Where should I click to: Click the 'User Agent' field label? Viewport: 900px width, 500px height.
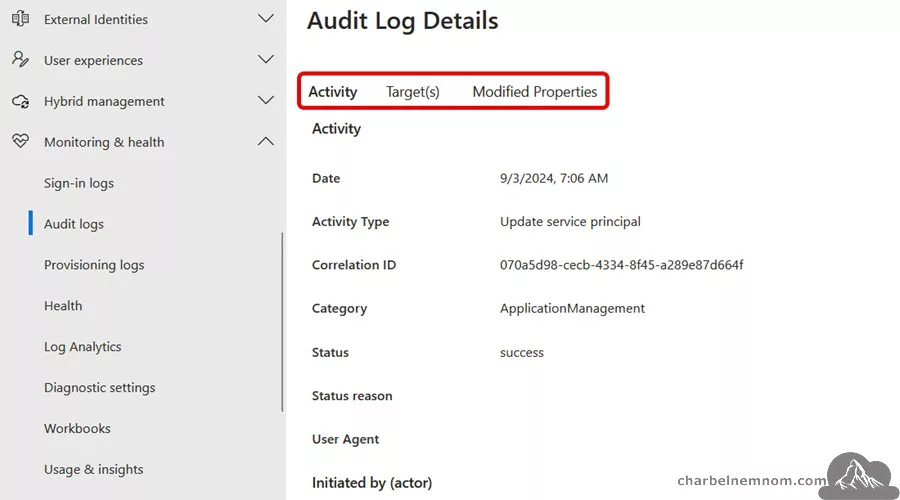[x=346, y=440]
